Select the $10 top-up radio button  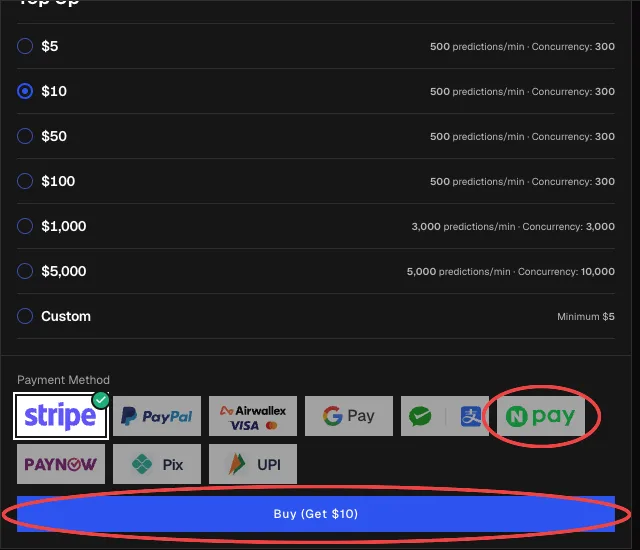tap(25, 91)
